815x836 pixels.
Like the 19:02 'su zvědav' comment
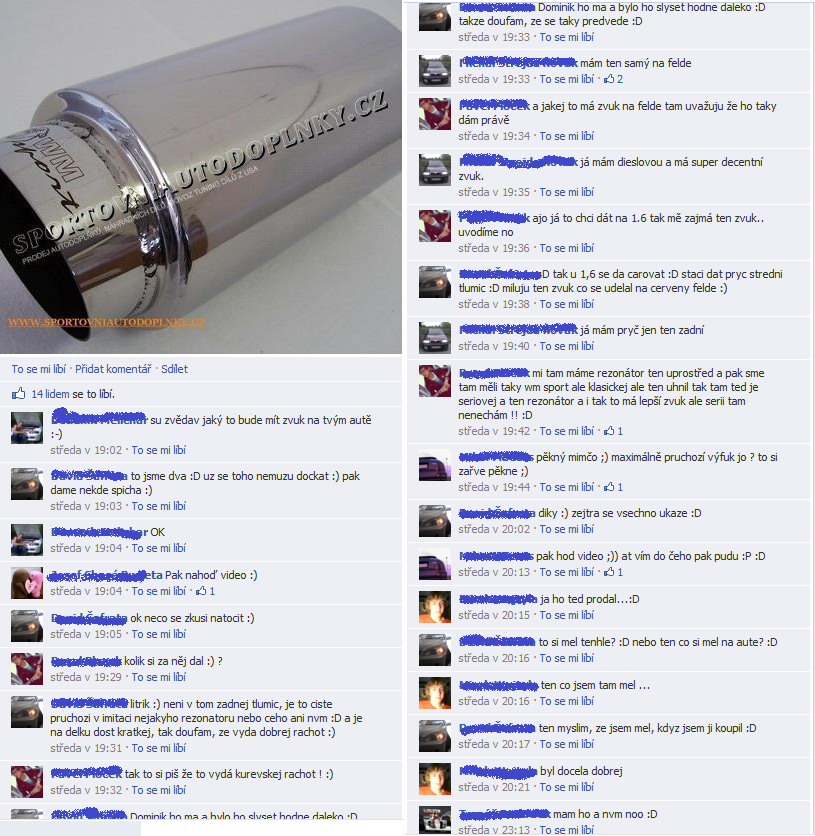[x=158, y=451]
